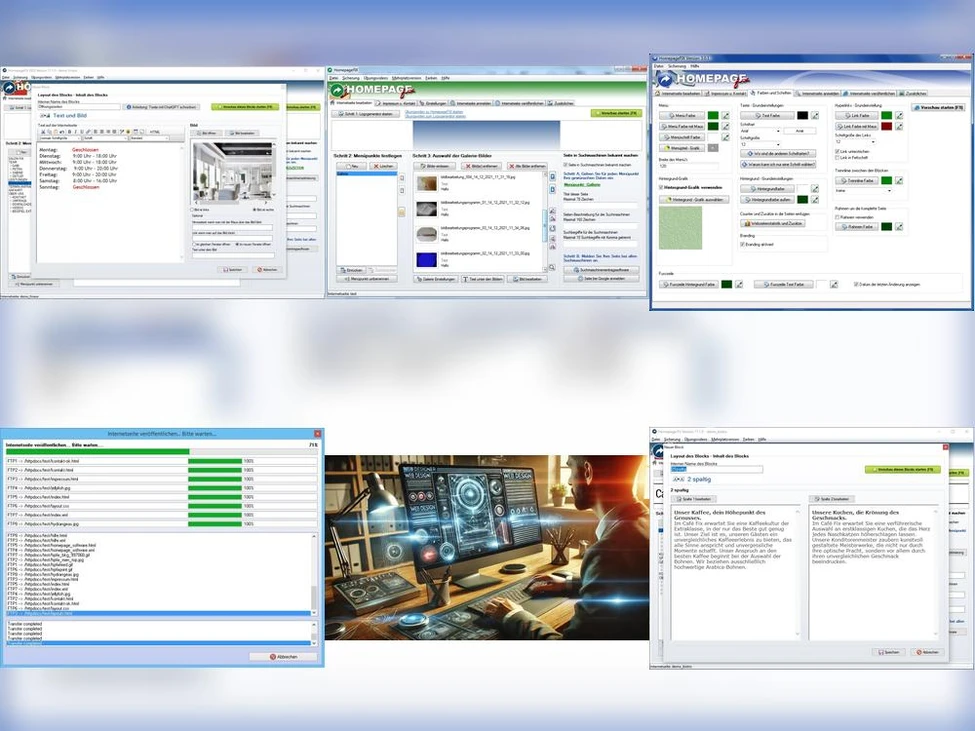This screenshot has width=975, height=731.
Task: Switch to Internetseite veröffentlichen tab in colors window
Action: coord(870,93)
